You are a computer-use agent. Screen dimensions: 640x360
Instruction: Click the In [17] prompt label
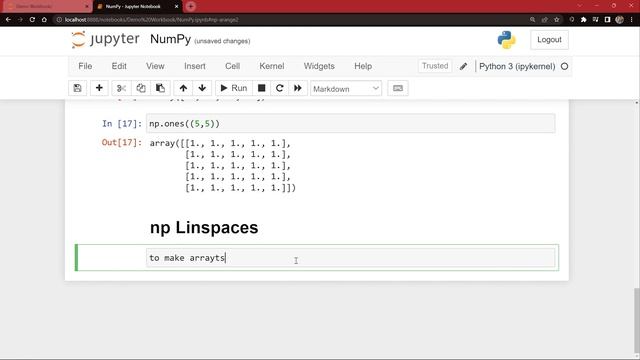(122, 124)
